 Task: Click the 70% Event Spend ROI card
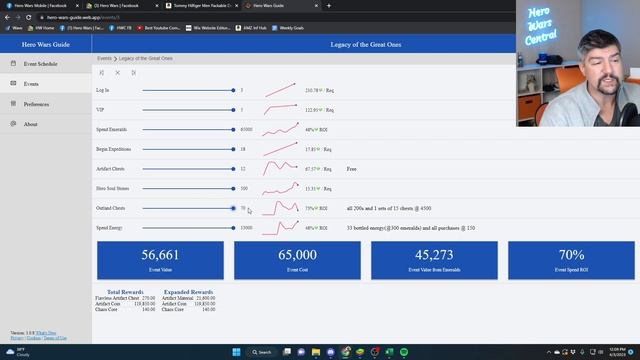pyautogui.click(x=571, y=260)
